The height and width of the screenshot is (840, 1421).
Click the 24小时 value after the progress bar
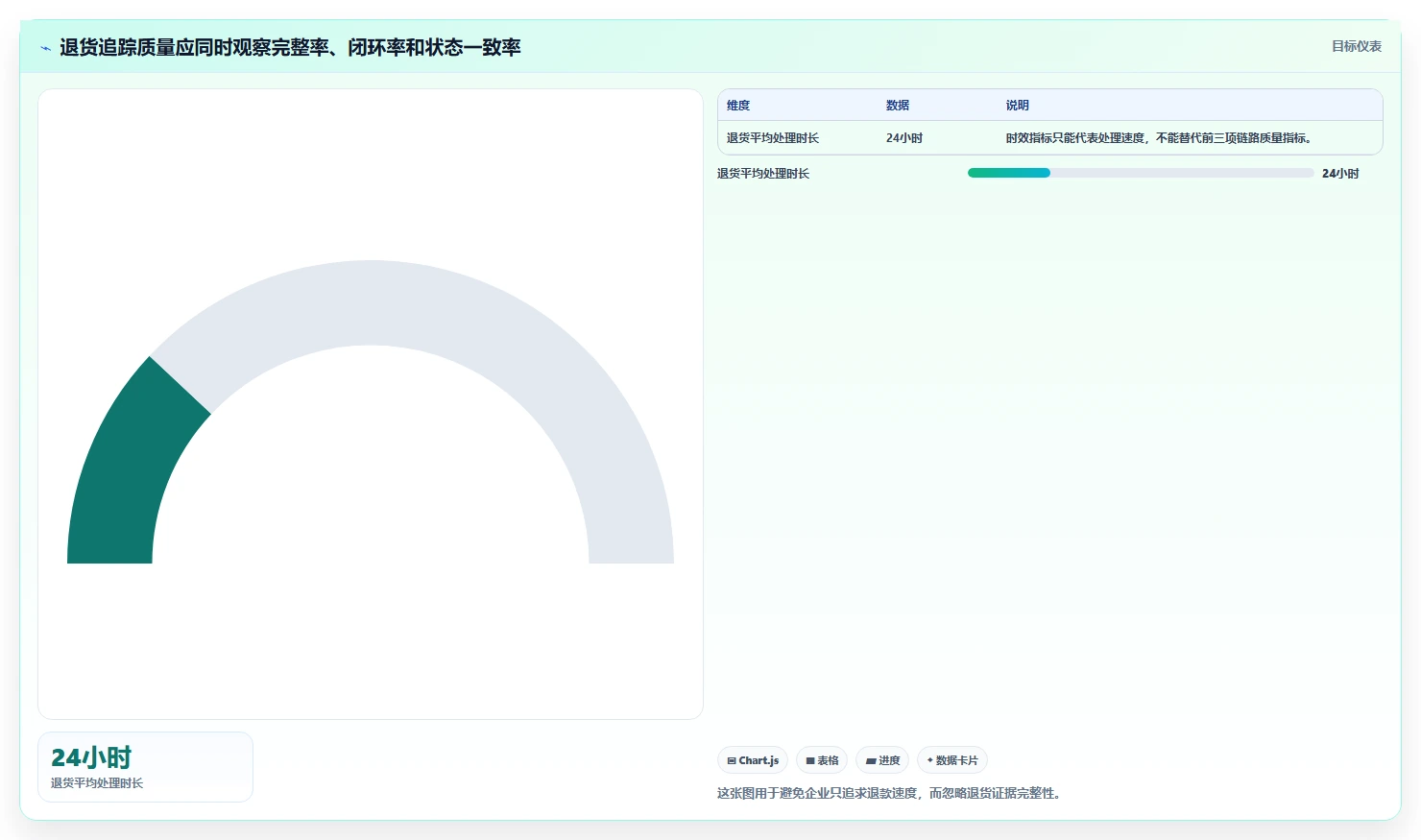[1340, 174]
